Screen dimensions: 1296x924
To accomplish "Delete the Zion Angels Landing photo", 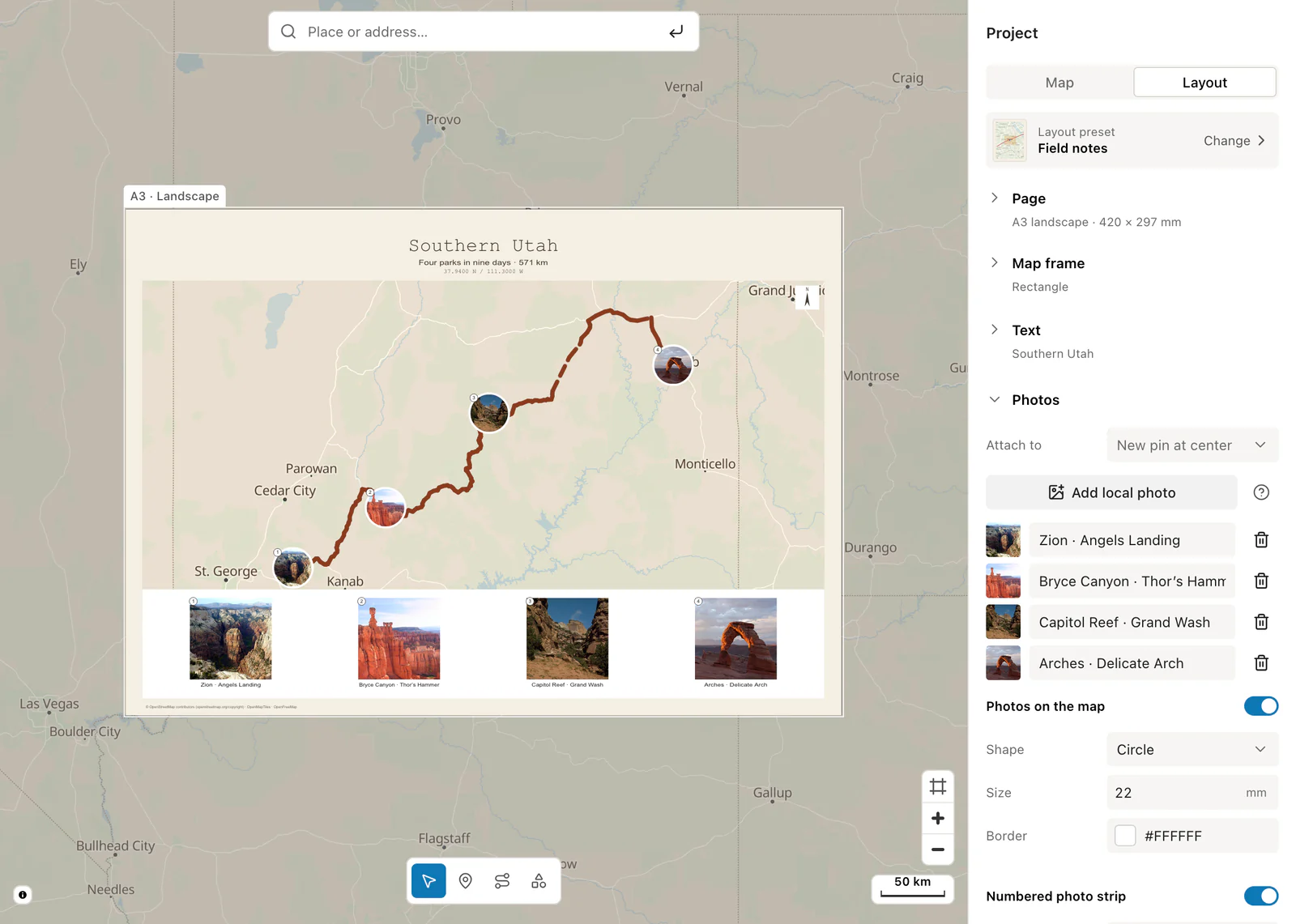I will pos(1261,540).
